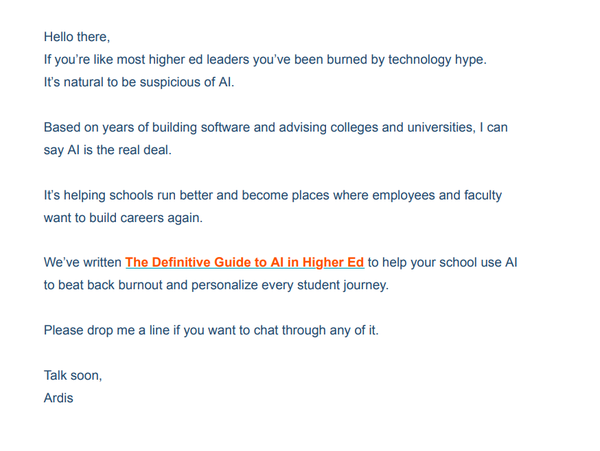This screenshot has height=451, width=600.
Task: Click the signature name "Ardis"
Action: coord(59,398)
